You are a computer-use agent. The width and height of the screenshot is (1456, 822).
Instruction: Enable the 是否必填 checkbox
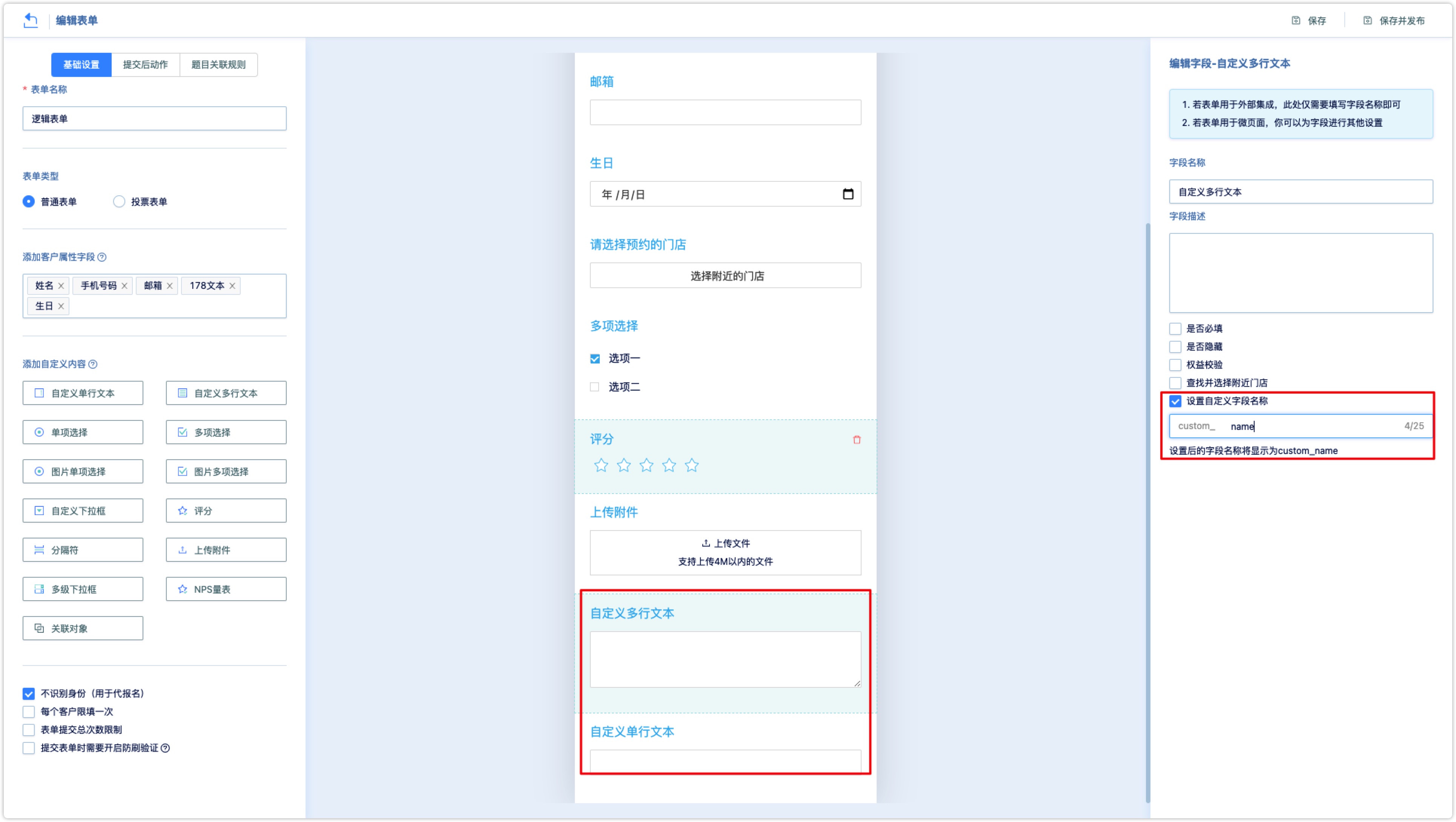(1175, 329)
